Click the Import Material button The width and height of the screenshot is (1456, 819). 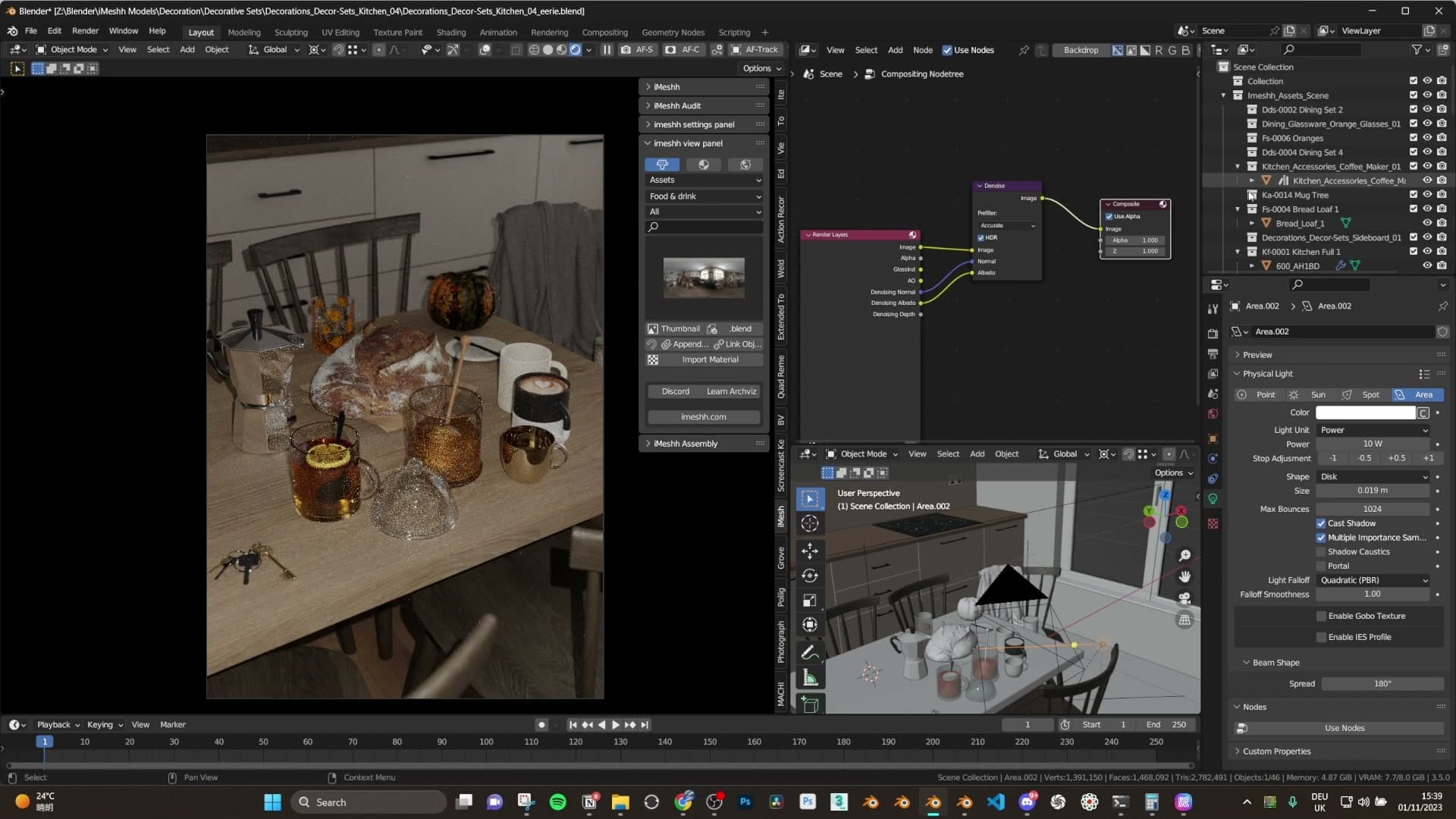click(704, 359)
